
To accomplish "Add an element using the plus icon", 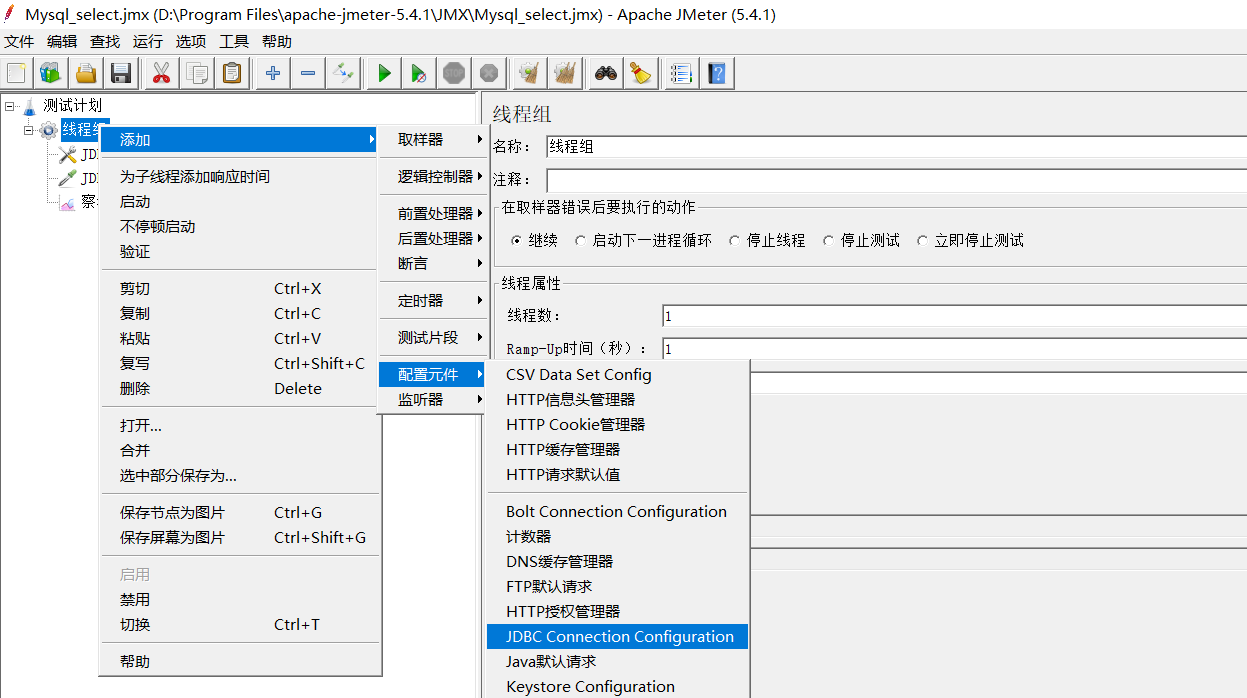I will point(272,73).
